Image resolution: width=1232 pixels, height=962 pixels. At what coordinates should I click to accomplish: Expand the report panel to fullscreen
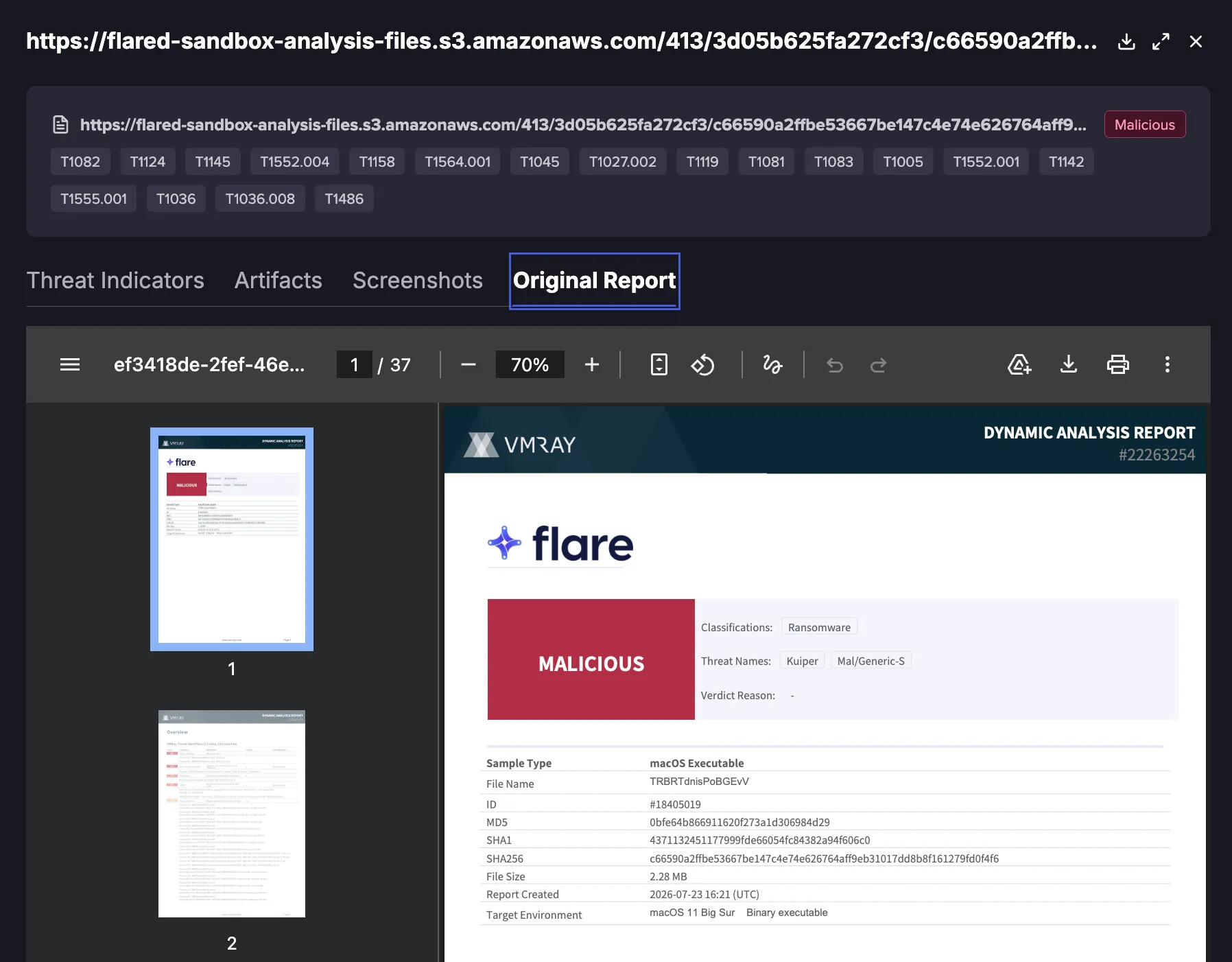pos(1161,42)
